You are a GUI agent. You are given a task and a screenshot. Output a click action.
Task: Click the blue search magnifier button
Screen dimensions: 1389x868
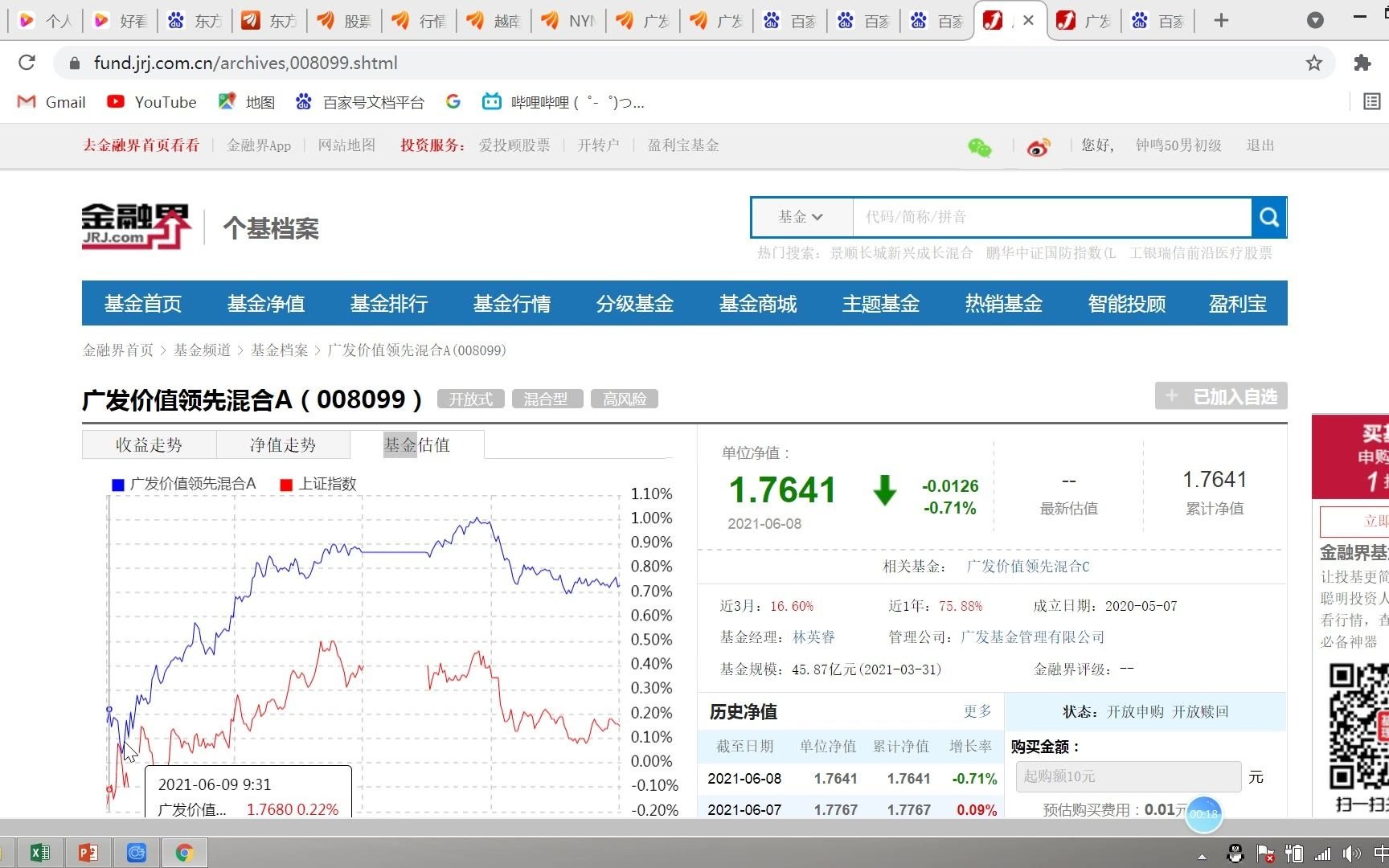tap(1269, 217)
